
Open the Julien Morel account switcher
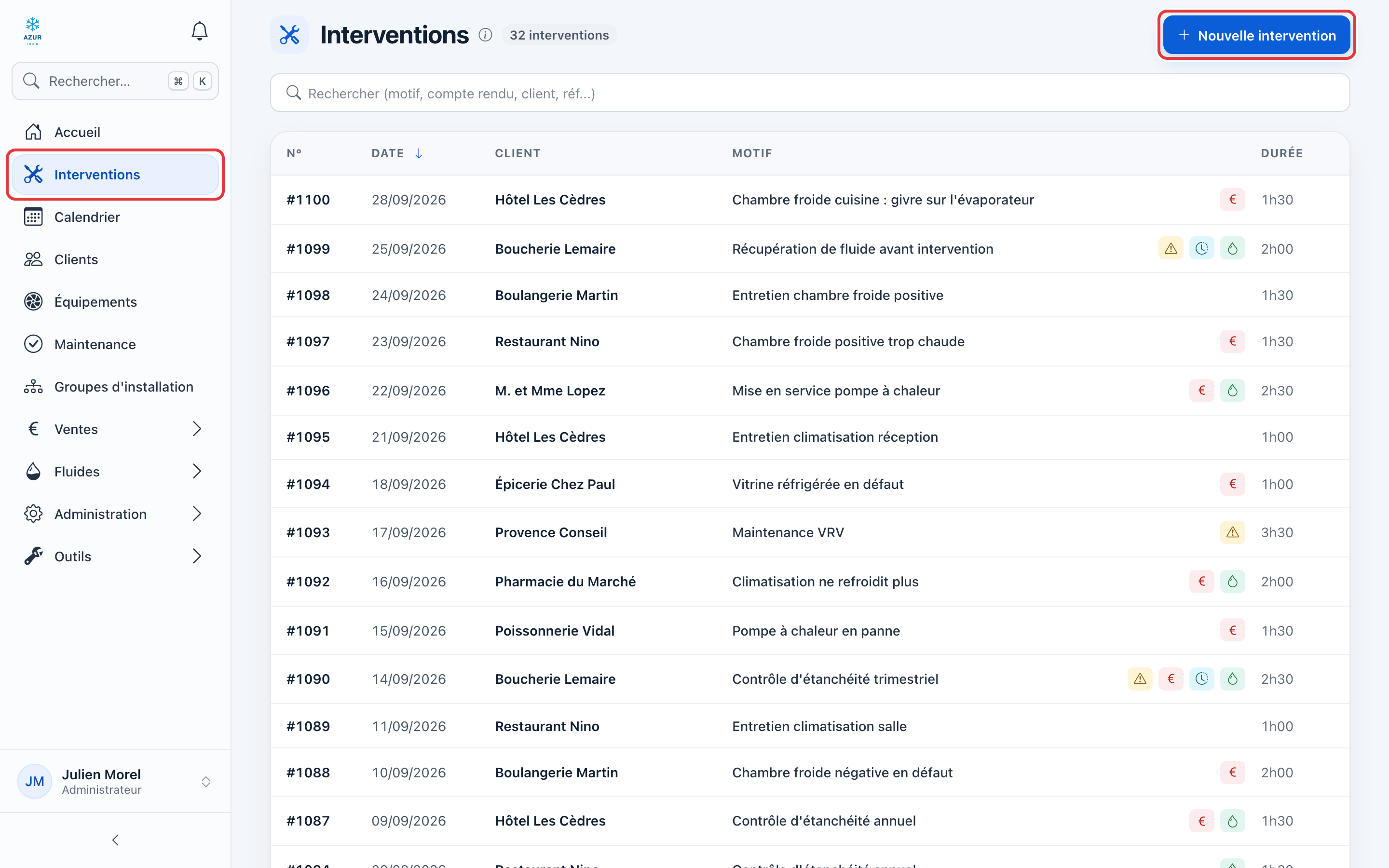click(205, 781)
